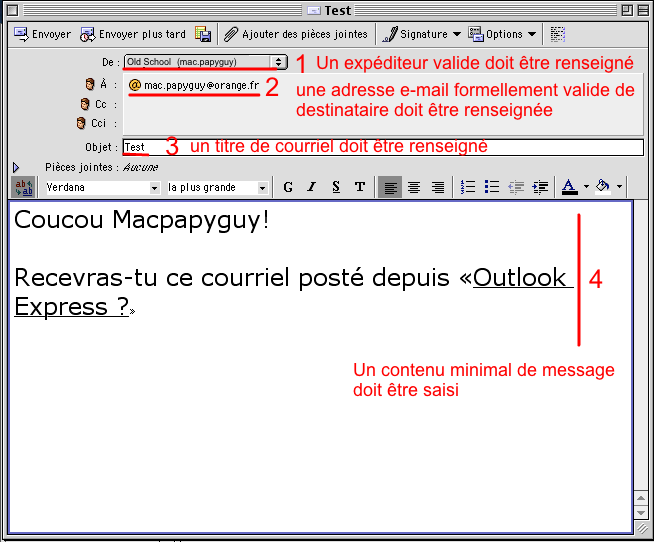The height and width of the screenshot is (542, 654).
Task: Click the Cc contact icon
Action: tap(85, 104)
